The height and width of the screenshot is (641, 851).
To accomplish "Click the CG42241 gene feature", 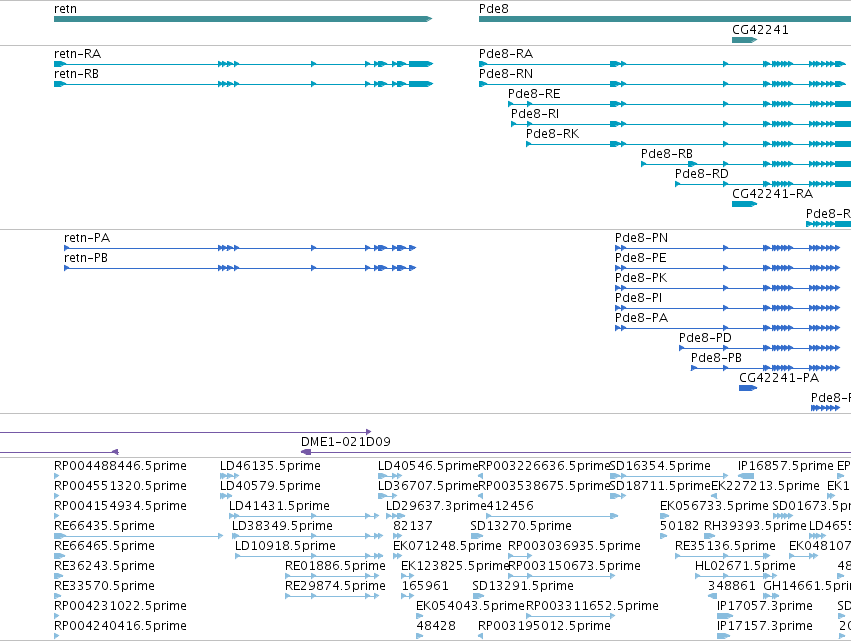I will (744, 40).
